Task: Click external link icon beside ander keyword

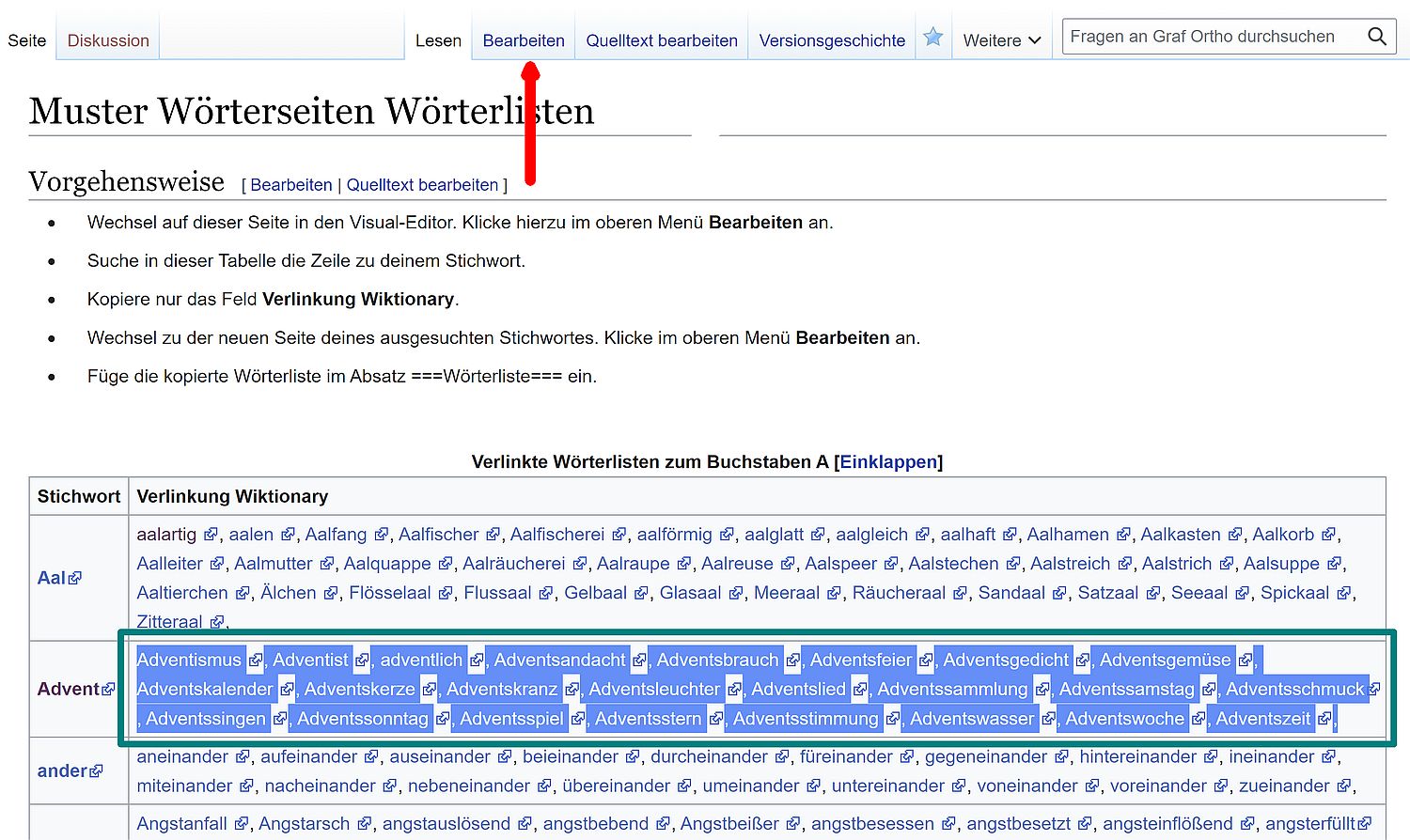Action: (96, 771)
